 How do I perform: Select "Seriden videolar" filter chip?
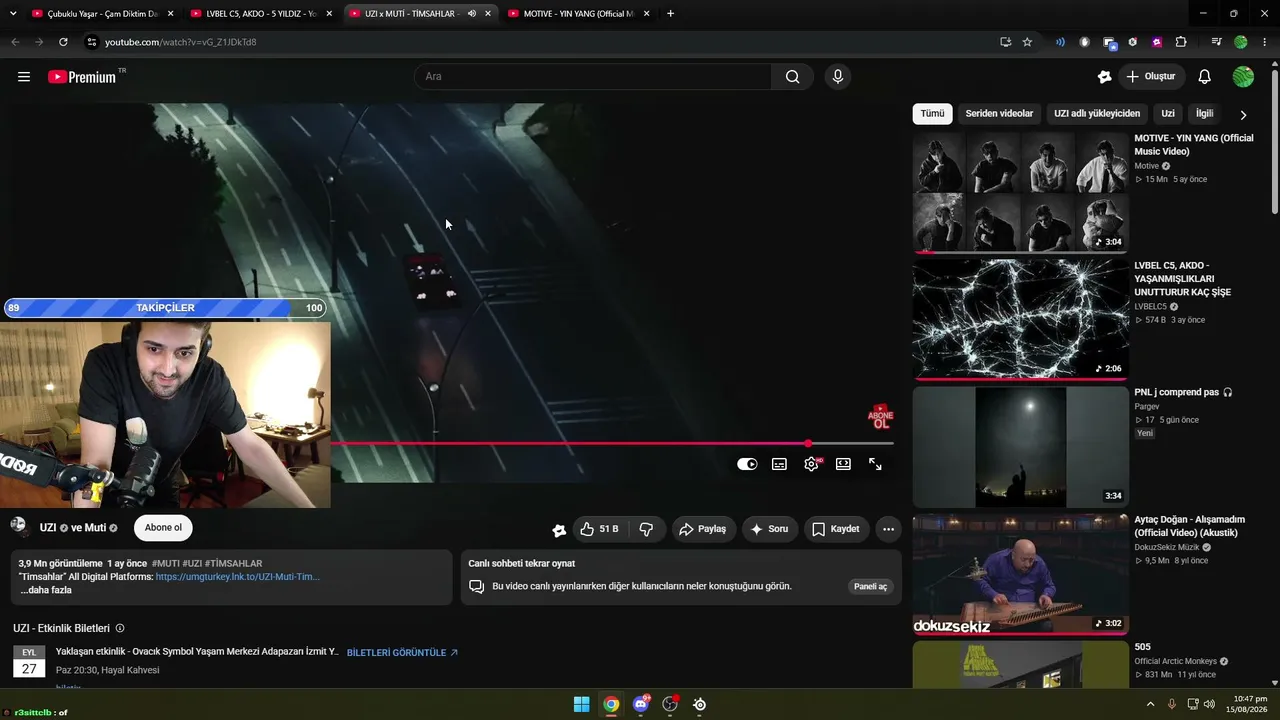pos(999,114)
